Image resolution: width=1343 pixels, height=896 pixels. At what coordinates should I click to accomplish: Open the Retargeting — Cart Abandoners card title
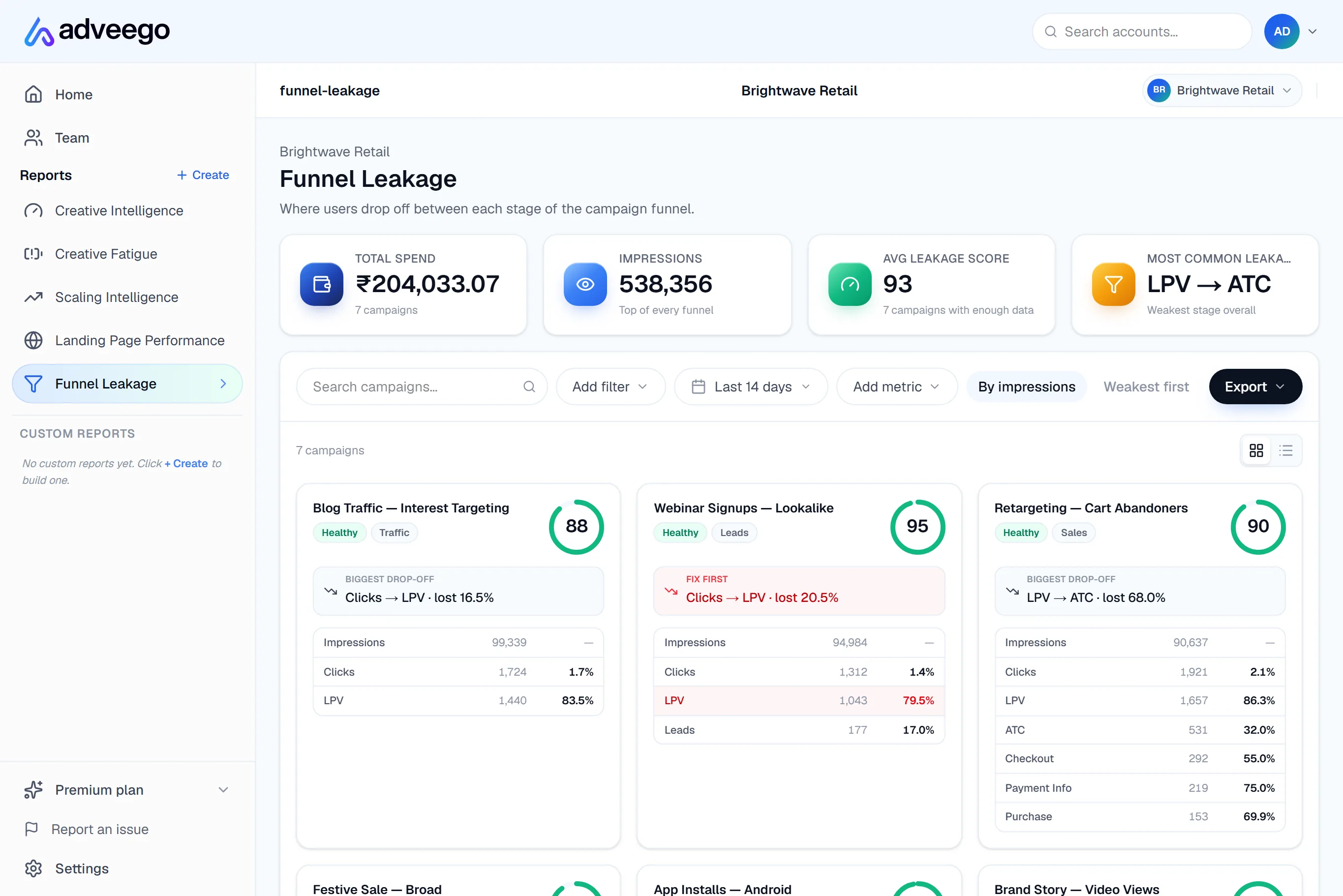point(1091,508)
